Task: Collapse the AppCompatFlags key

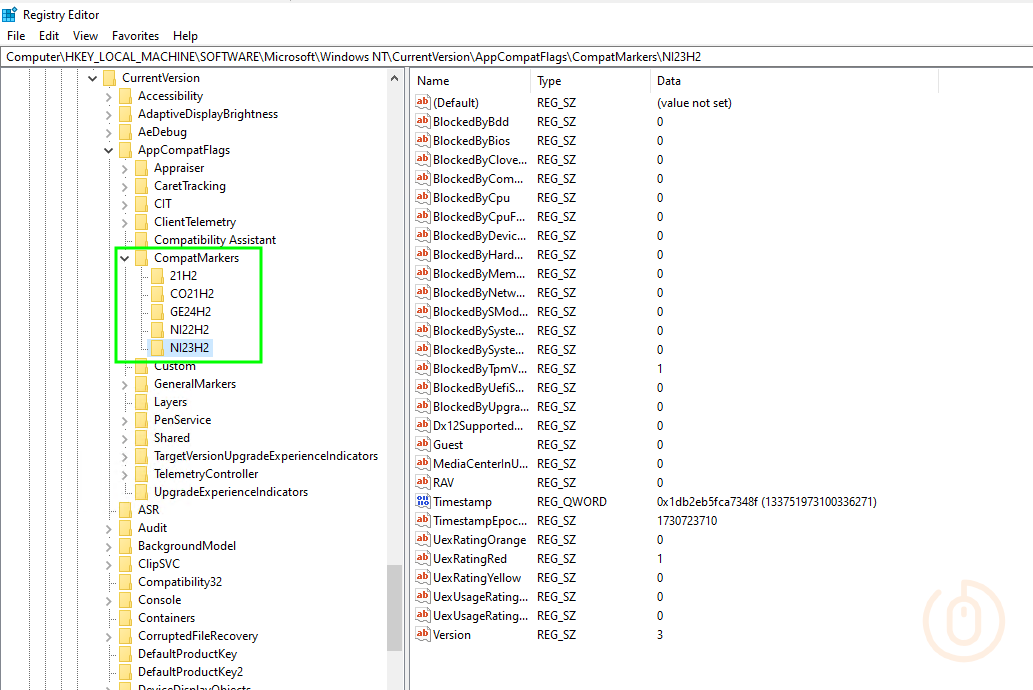Action: pos(109,150)
